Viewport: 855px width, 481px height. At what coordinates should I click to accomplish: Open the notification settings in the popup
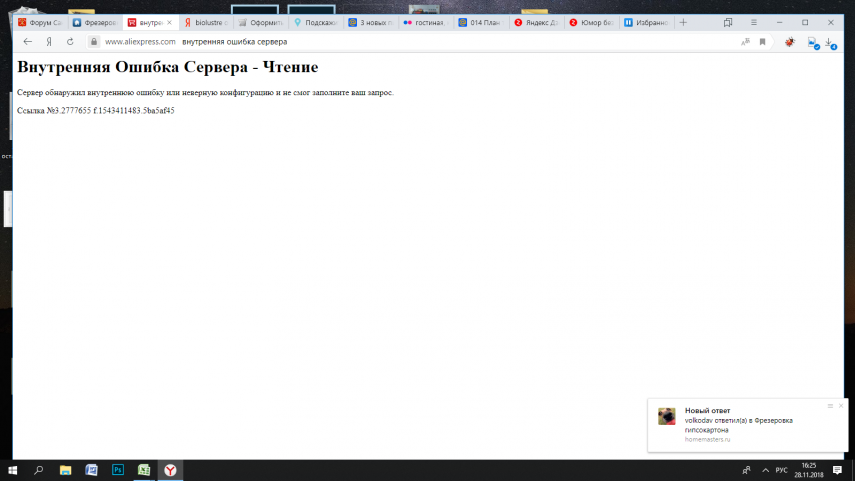(x=829, y=405)
